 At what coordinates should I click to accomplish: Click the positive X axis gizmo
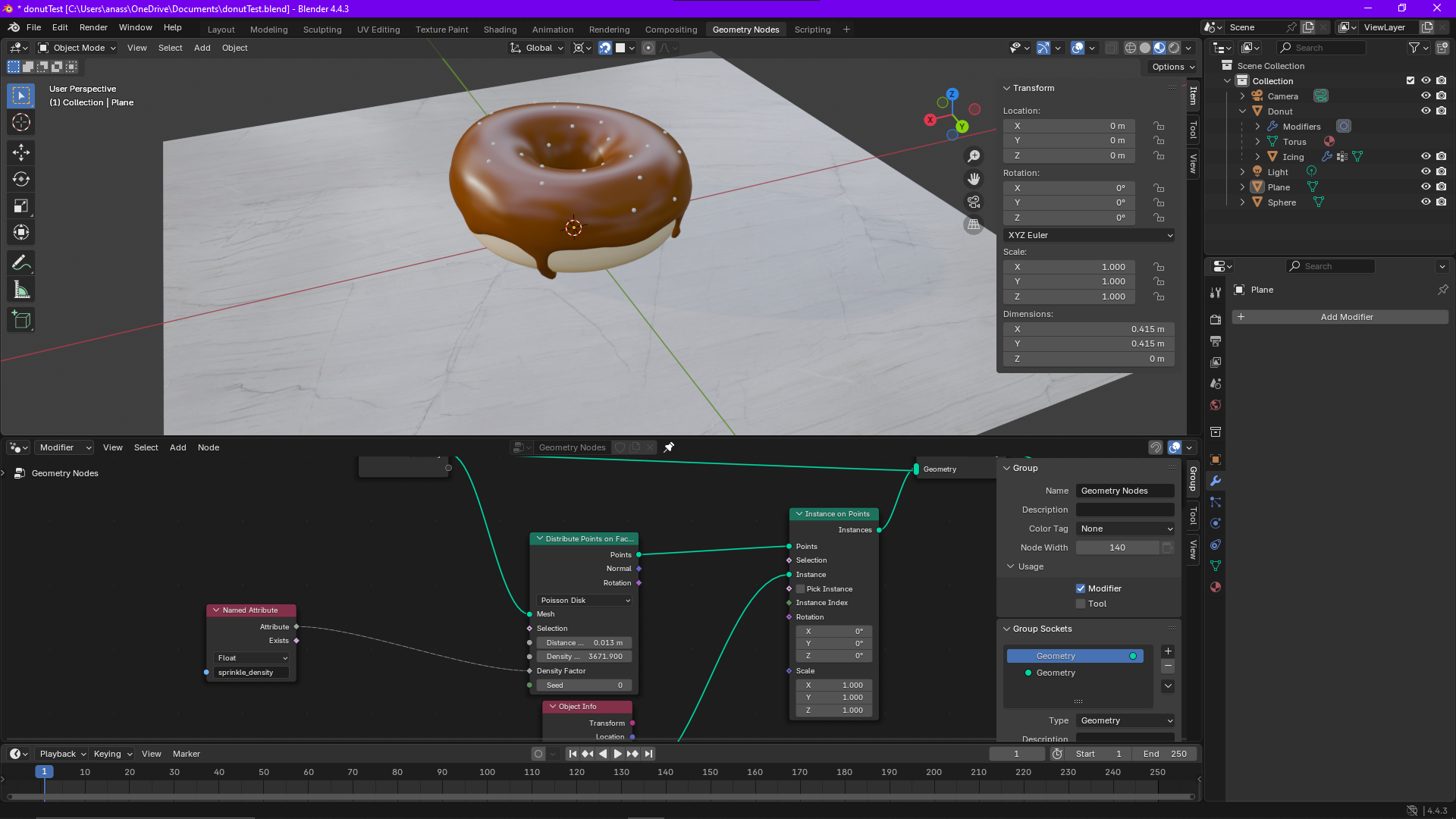click(x=930, y=120)
